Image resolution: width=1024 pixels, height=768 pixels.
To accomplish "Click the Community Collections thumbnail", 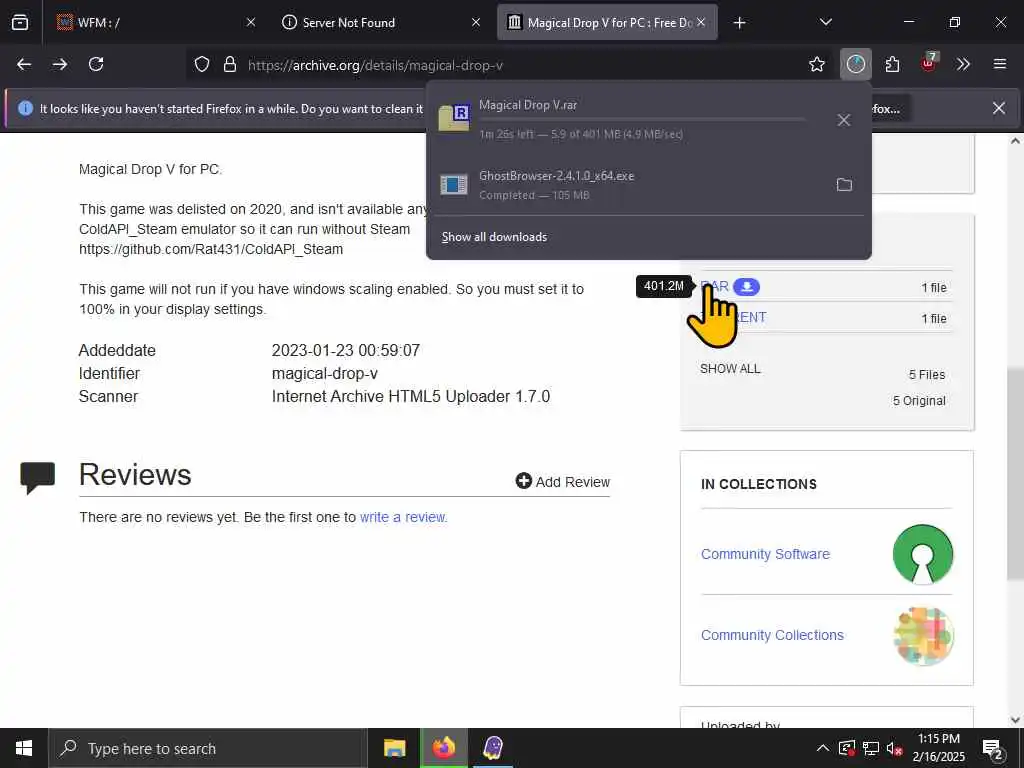I will coord(923,636).
